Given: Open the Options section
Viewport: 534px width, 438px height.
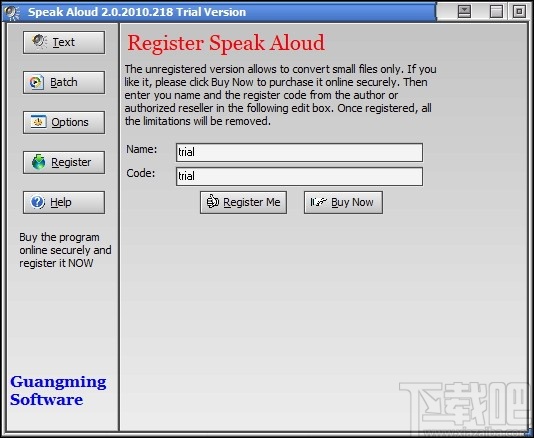Looking at the screenshot, I should (64, 122).
